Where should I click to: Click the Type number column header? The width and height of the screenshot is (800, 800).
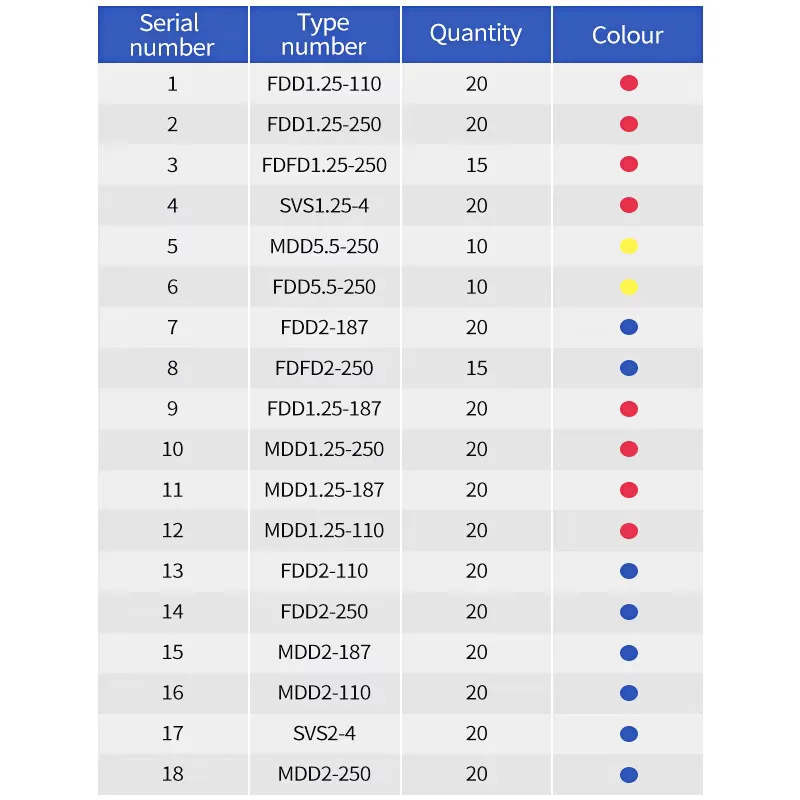click(324, 35)
